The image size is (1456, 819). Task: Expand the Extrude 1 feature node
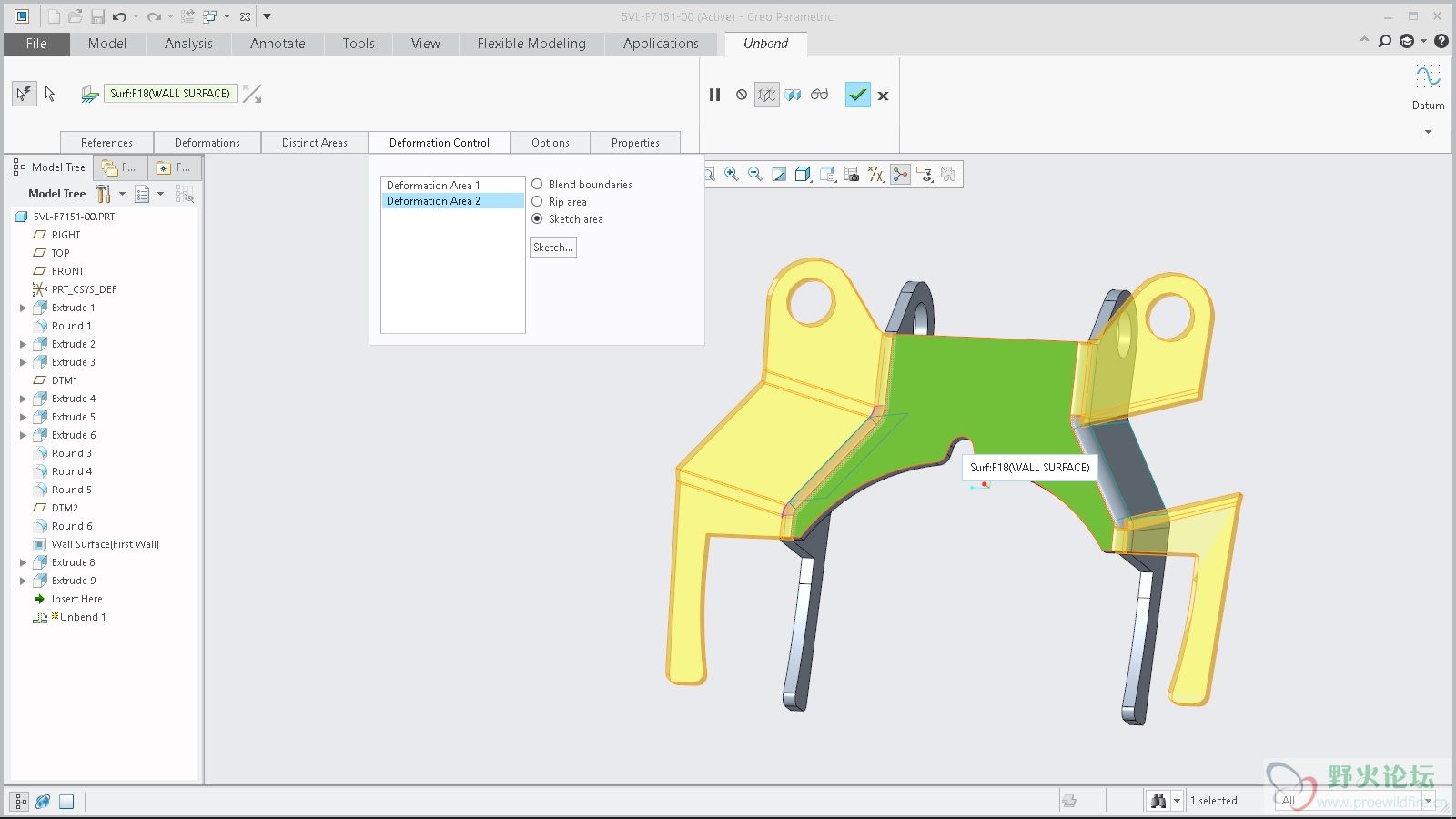coord(24,308)
